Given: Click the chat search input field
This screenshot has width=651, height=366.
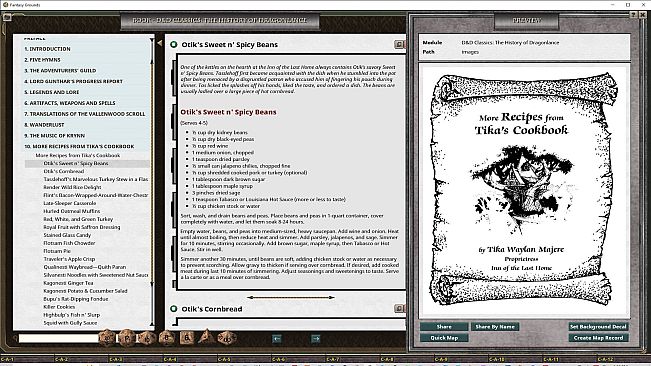Looking at the screenshot, I should click(x=59, y=338).
